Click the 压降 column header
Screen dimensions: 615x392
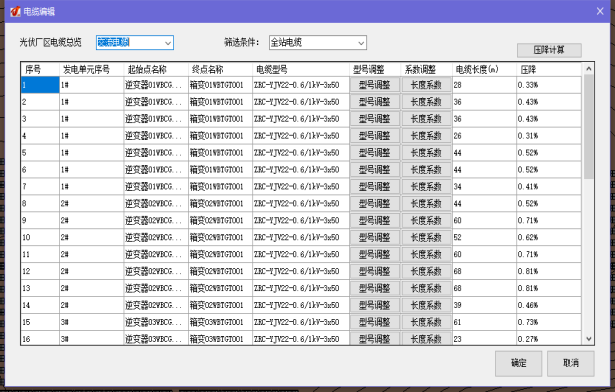pos(549,69)
